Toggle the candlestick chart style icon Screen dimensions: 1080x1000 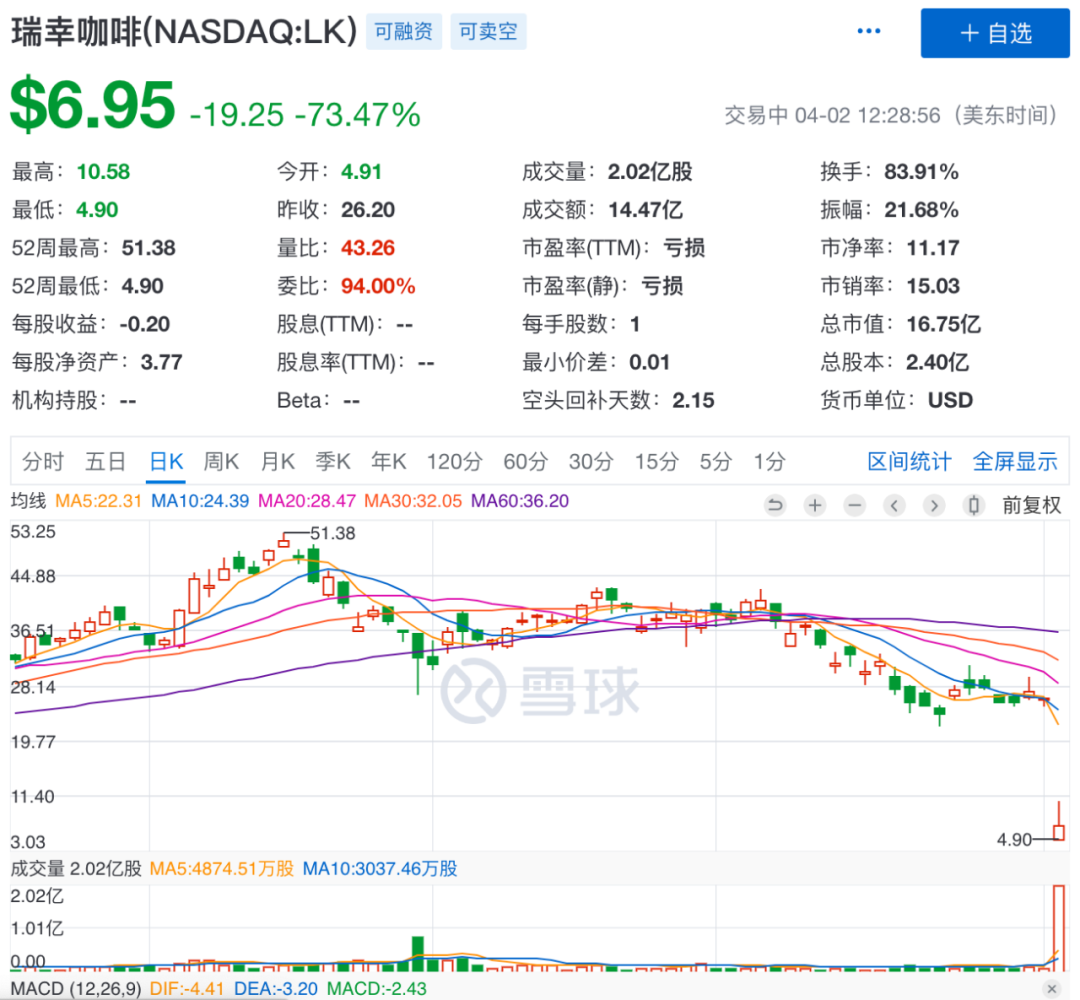(x=973, y=505)
